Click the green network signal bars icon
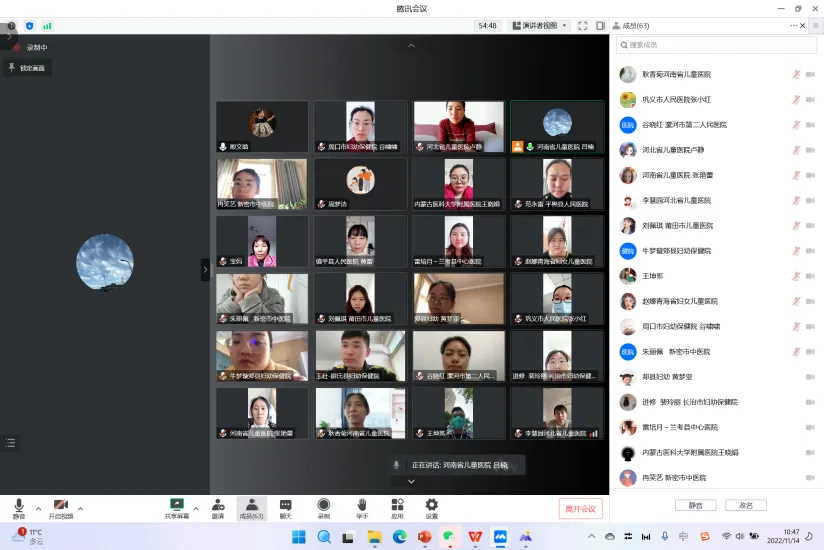Screen dimensions: 824x550 point(47,25)
